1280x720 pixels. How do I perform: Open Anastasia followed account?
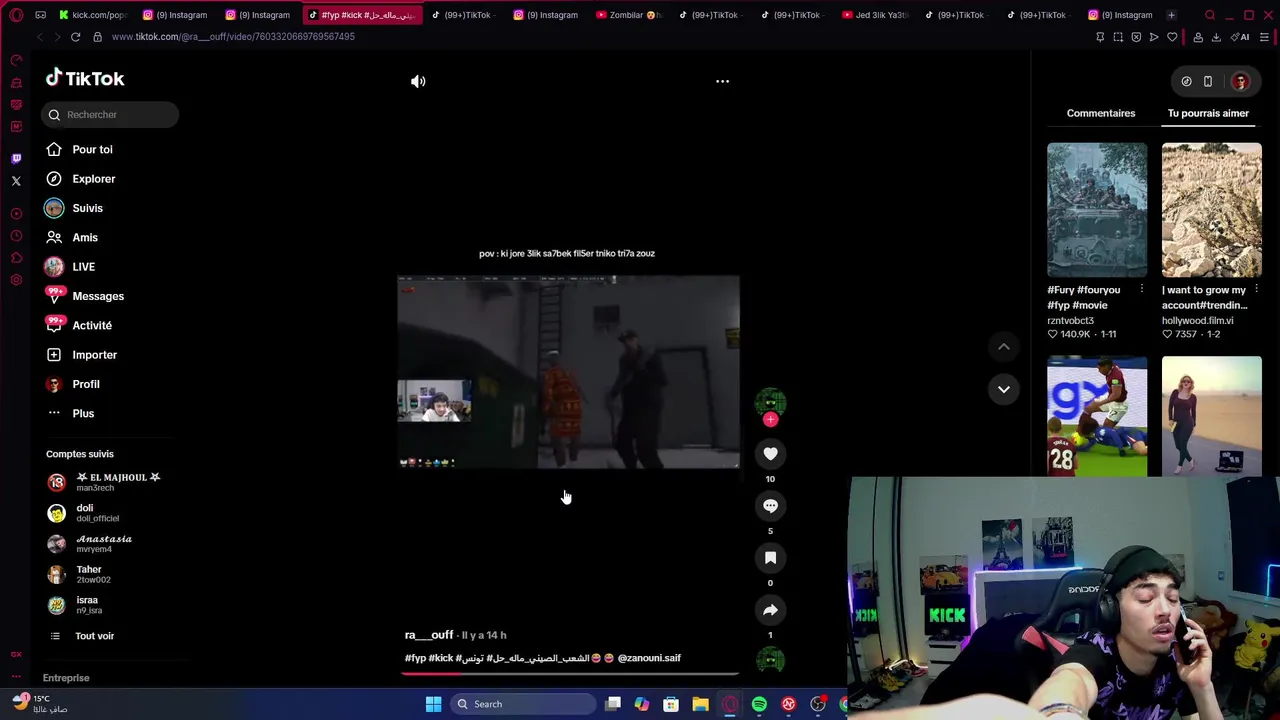[x=90, y=544]
